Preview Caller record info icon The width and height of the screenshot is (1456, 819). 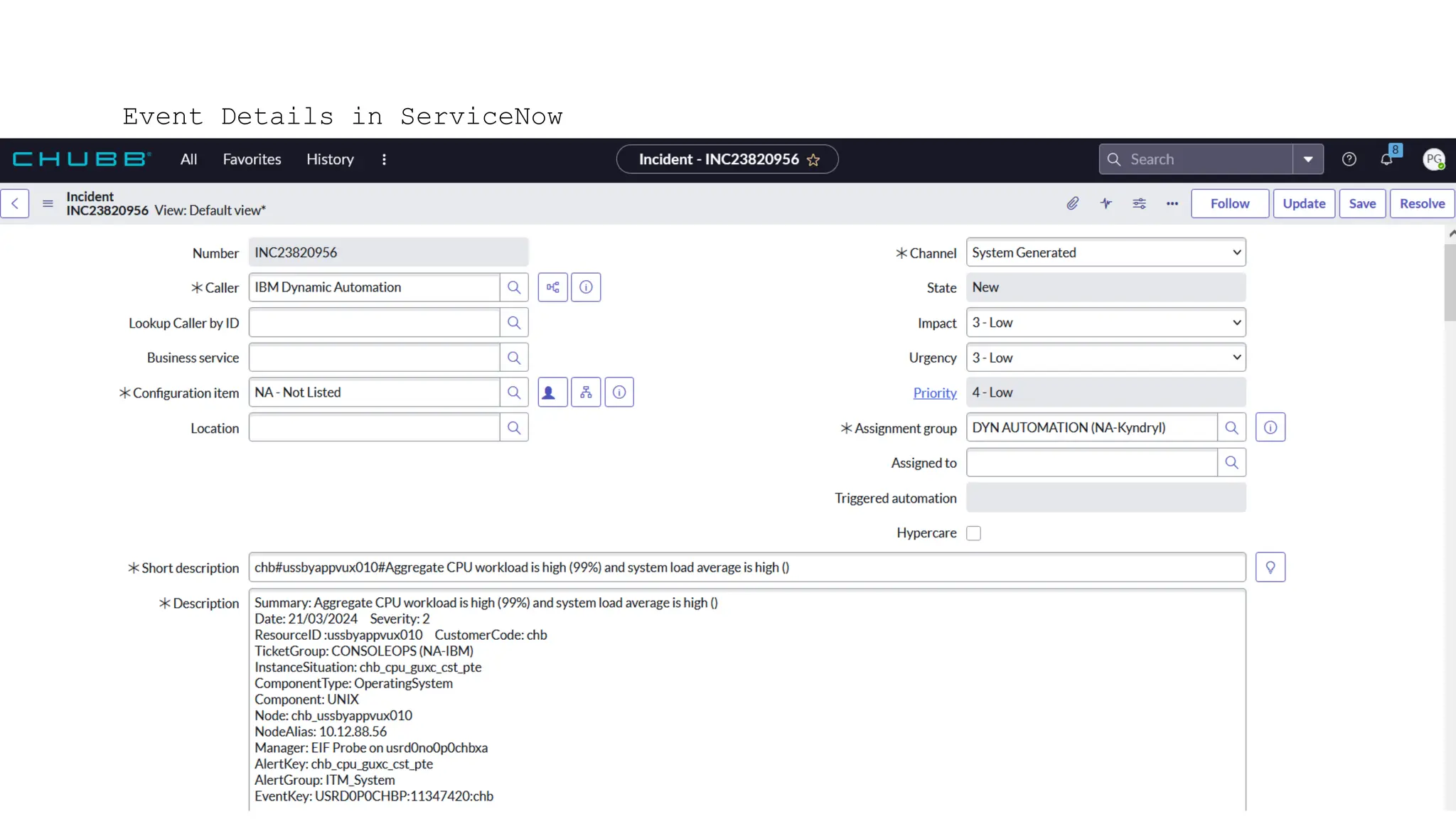tap(586, 287)
